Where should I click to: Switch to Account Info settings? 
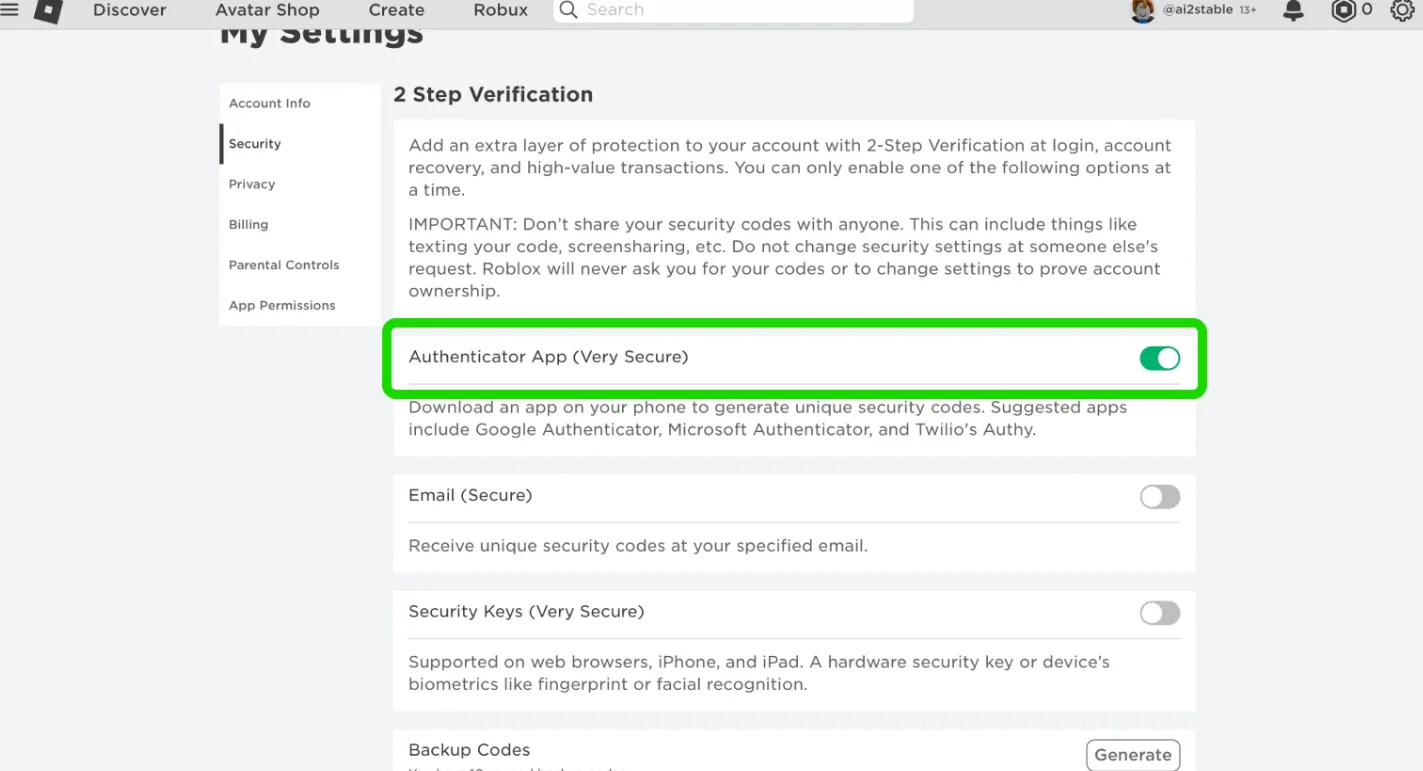point(269,103)
